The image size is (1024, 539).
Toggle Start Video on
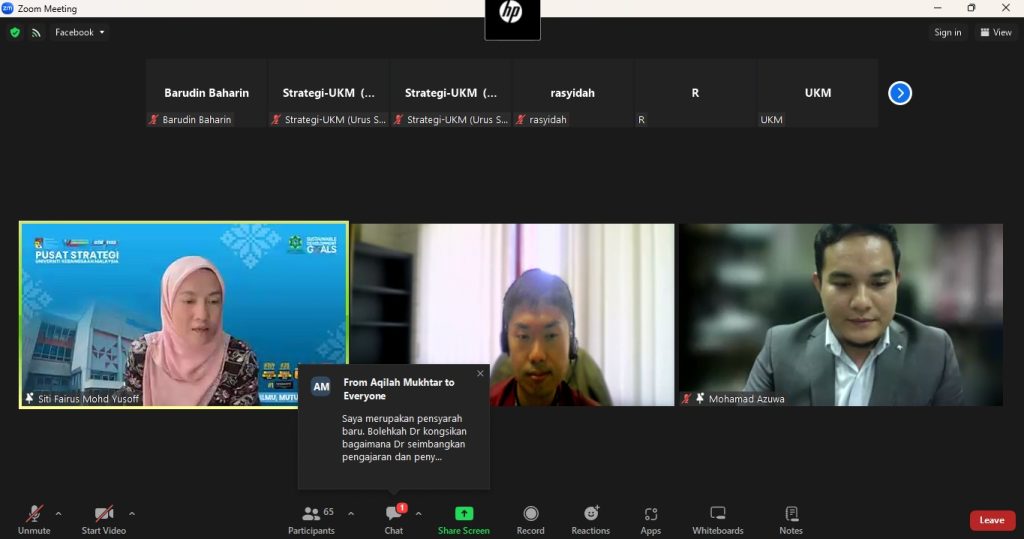[x=103, y=518]
